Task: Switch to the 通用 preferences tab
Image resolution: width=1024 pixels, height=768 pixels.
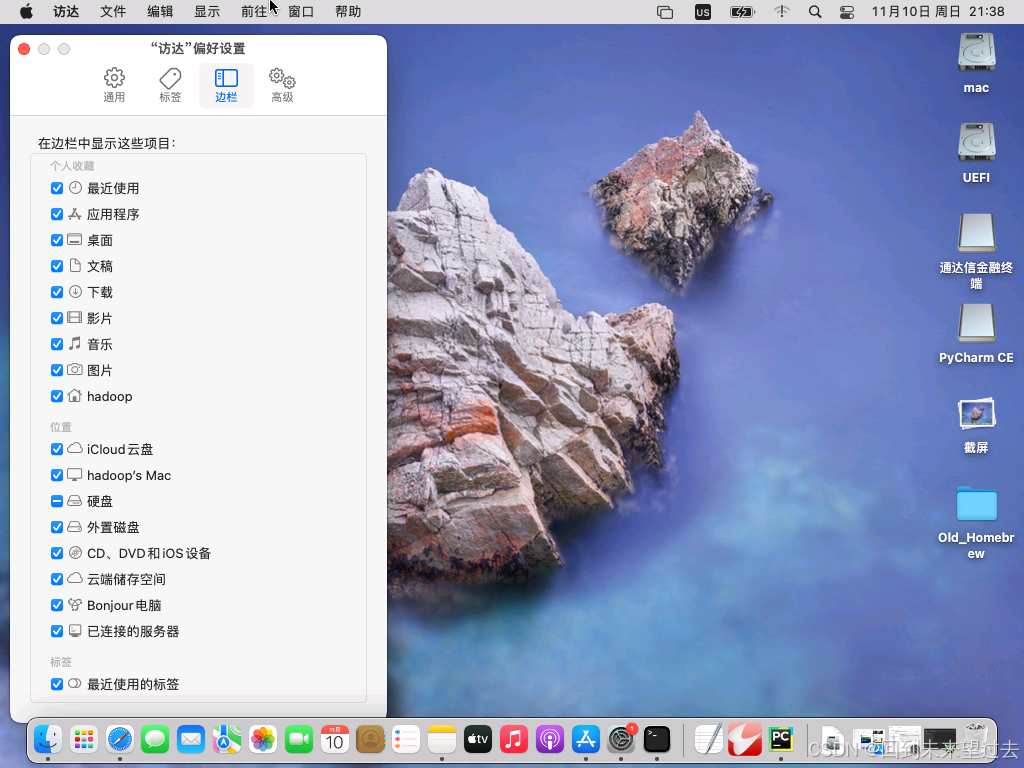Action: (114, 85)
